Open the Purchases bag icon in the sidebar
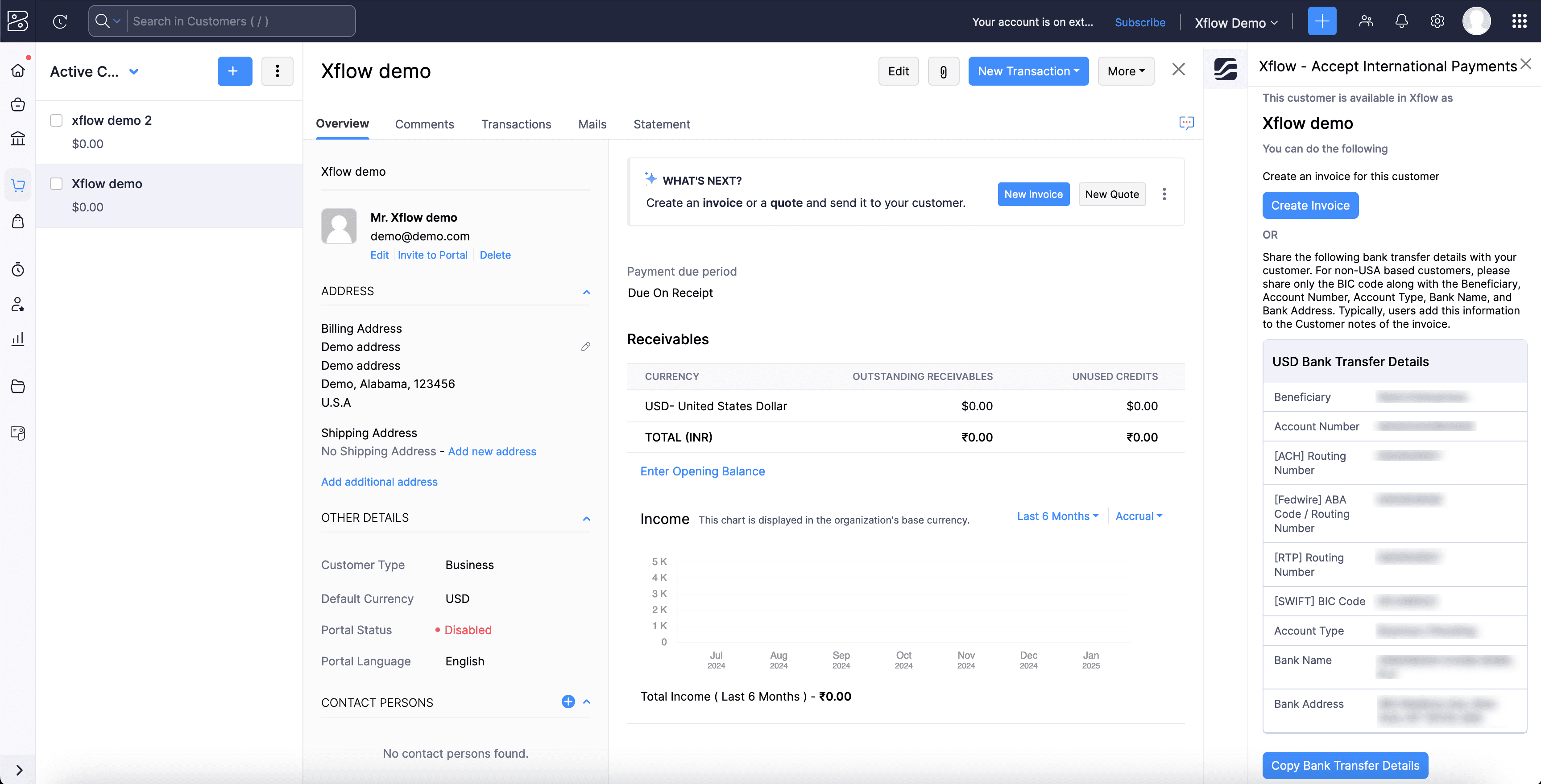 [x=18, y=221]
